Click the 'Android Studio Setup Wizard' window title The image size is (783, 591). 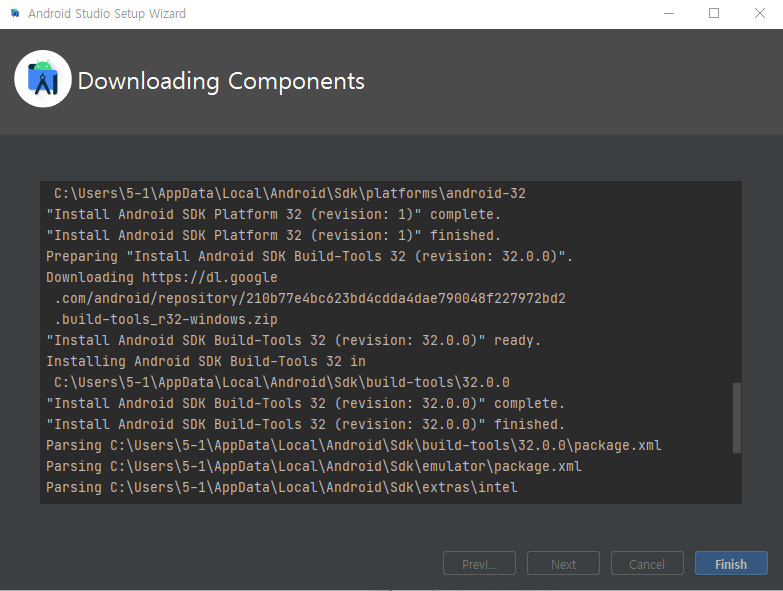point(107,13)
